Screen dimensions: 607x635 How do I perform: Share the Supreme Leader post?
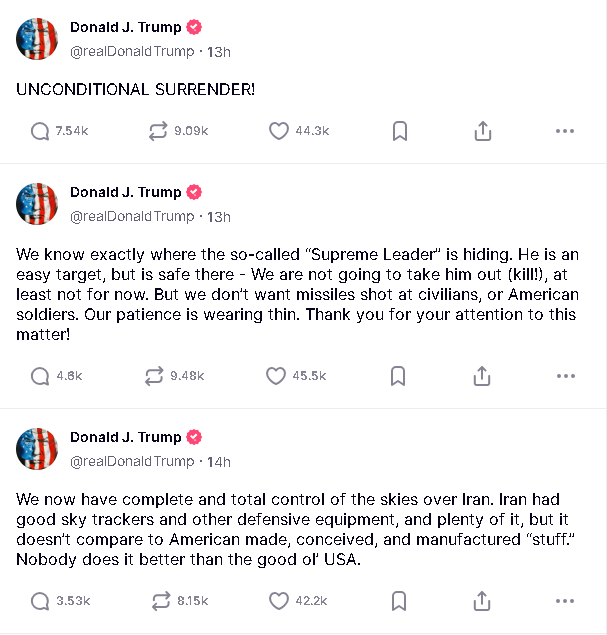[482, 376]
